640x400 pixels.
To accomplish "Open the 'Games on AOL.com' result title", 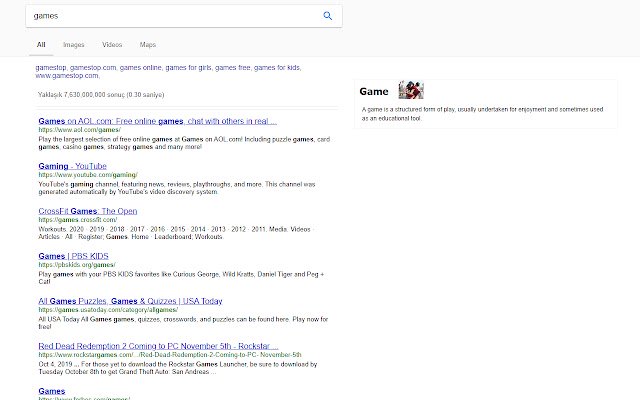I will 158,121.
